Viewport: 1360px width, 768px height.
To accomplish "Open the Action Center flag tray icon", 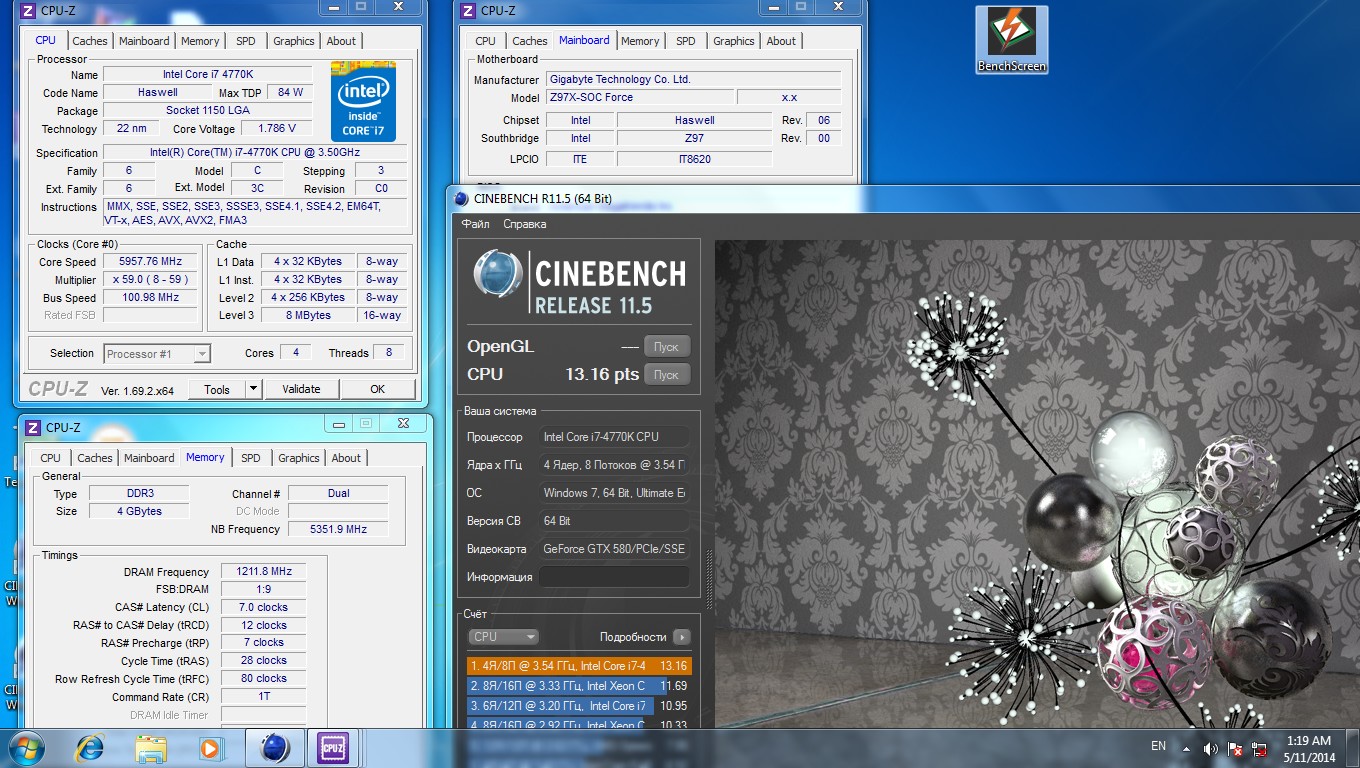I will click(x=1235, y=748).
